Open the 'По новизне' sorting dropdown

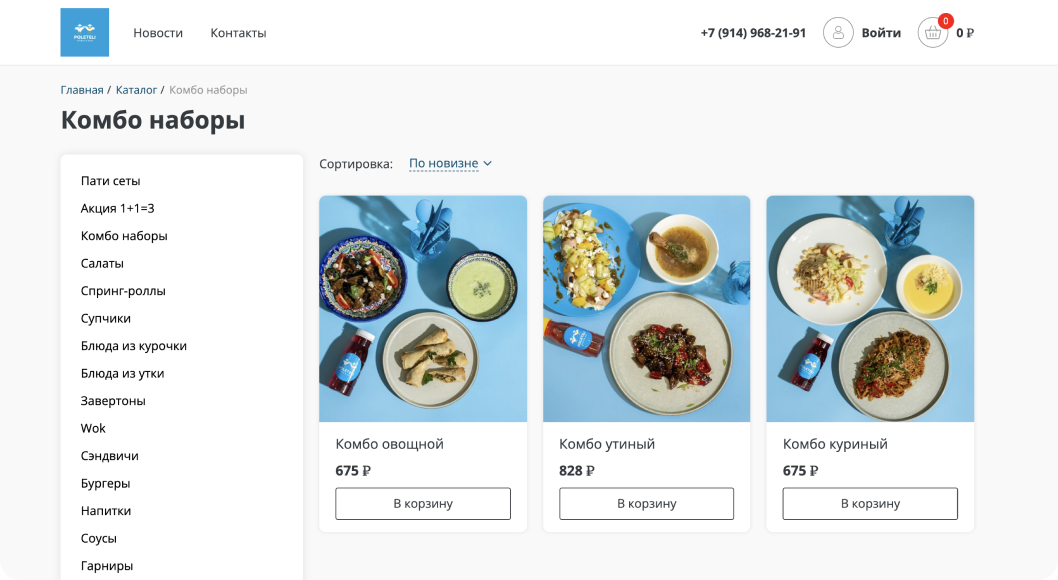coord(450,163)
